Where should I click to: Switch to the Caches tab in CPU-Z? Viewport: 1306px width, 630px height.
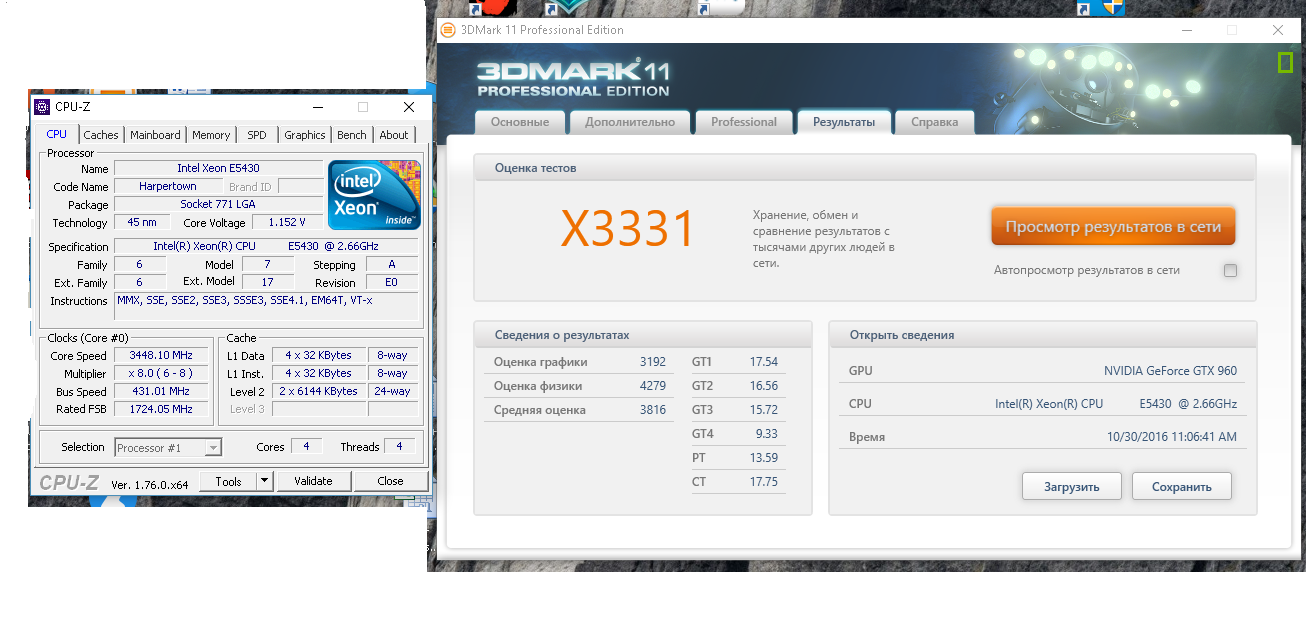(x=101, y=135)
